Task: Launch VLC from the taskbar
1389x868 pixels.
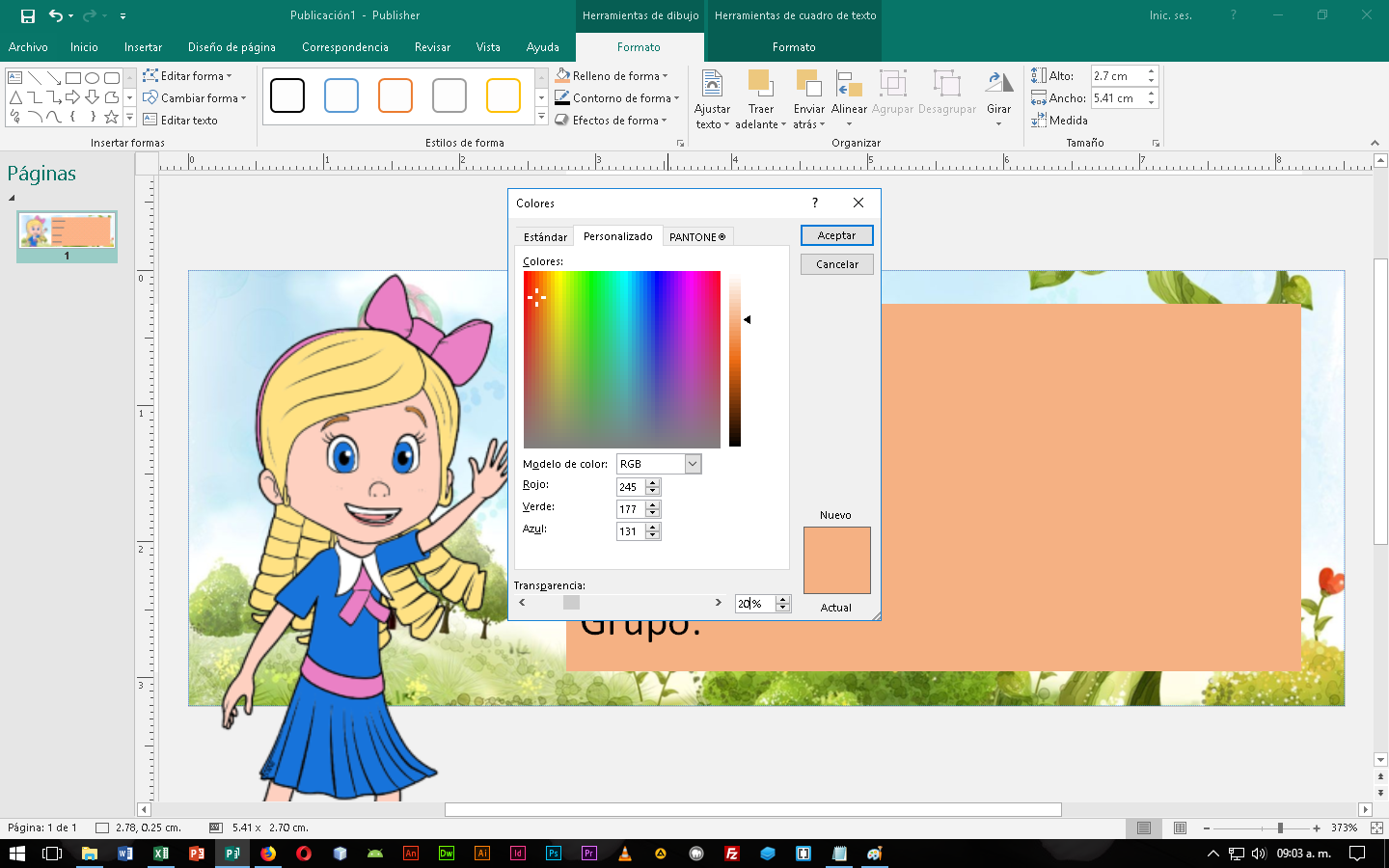Action: point(625,854)
